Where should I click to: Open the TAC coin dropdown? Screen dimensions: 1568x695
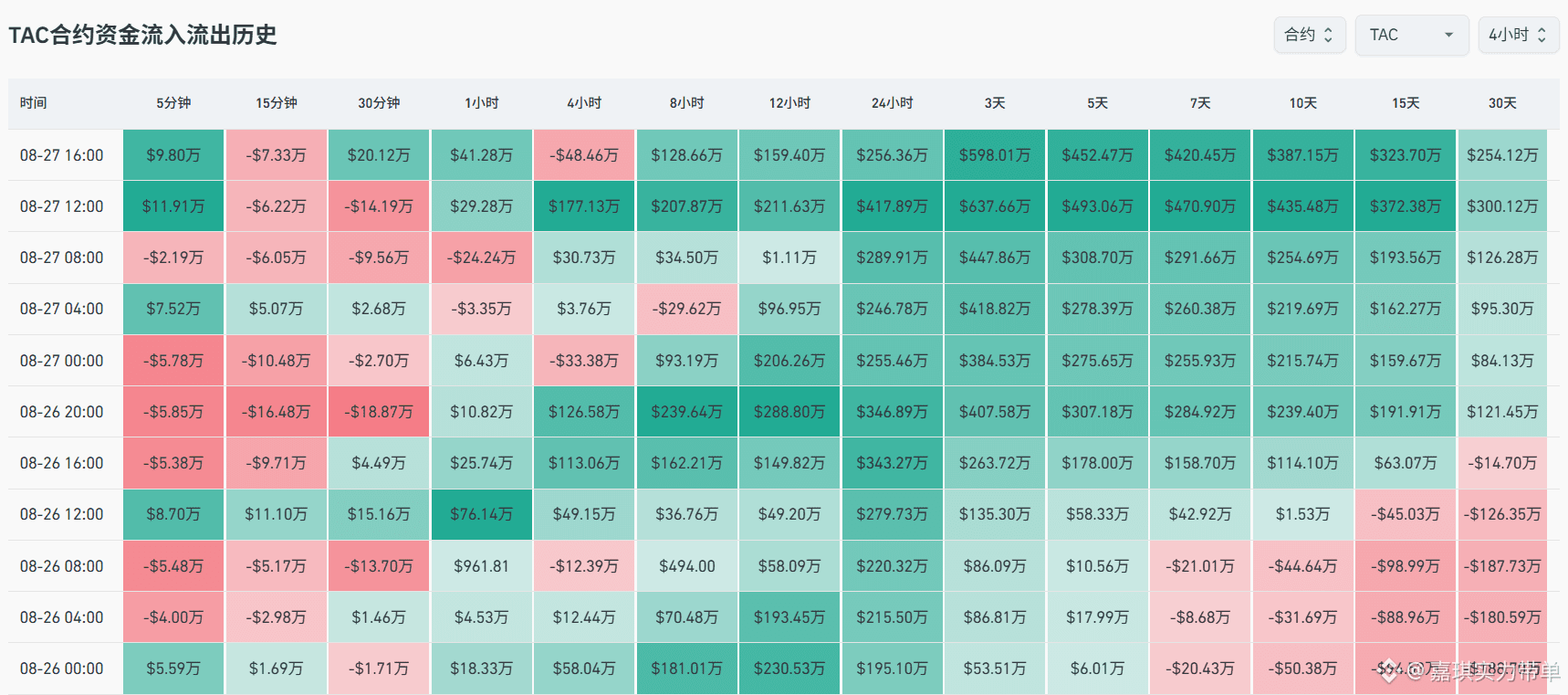coord(1411,35)
